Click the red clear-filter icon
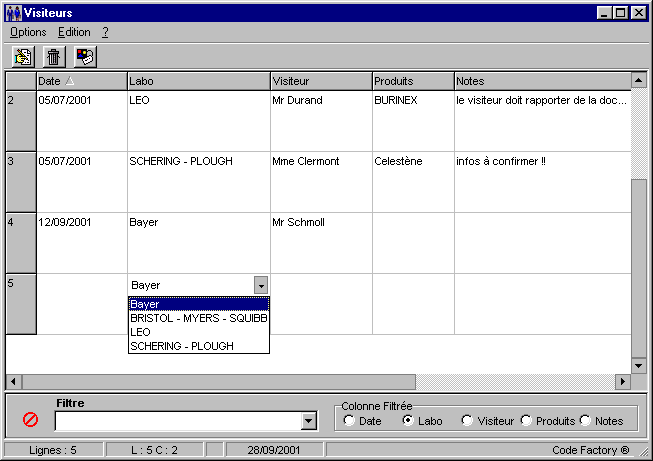This screenshot has width=653, height=461. [x=30, y=419]
